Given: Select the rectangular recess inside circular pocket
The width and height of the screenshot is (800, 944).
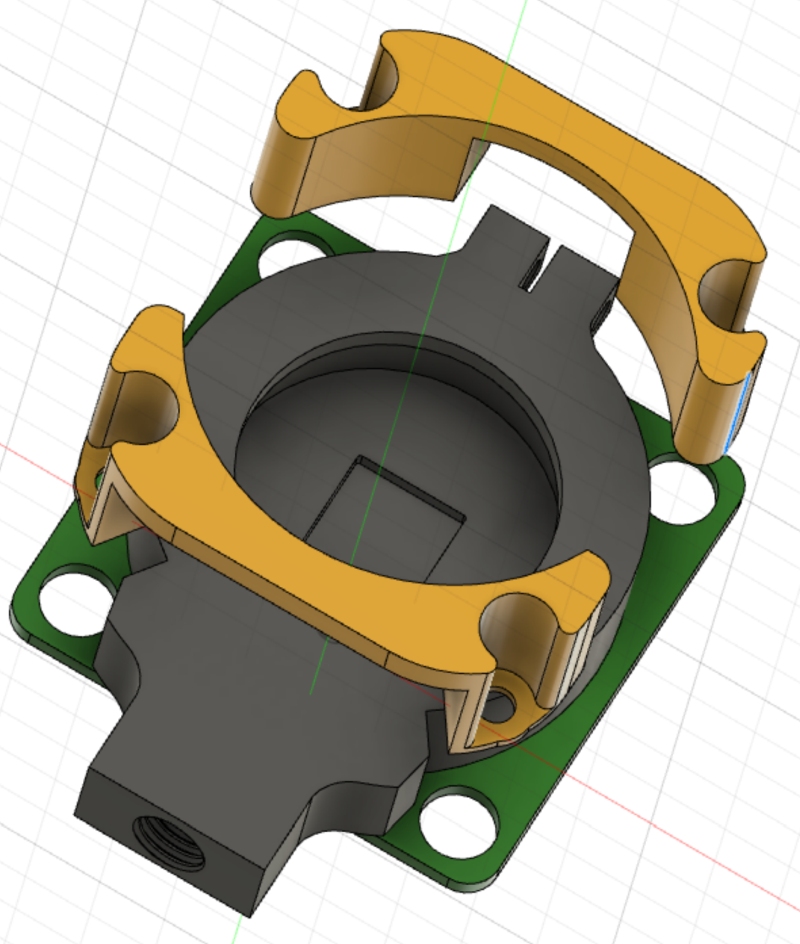Looking at the screenshot, I should tap(385, 518).
